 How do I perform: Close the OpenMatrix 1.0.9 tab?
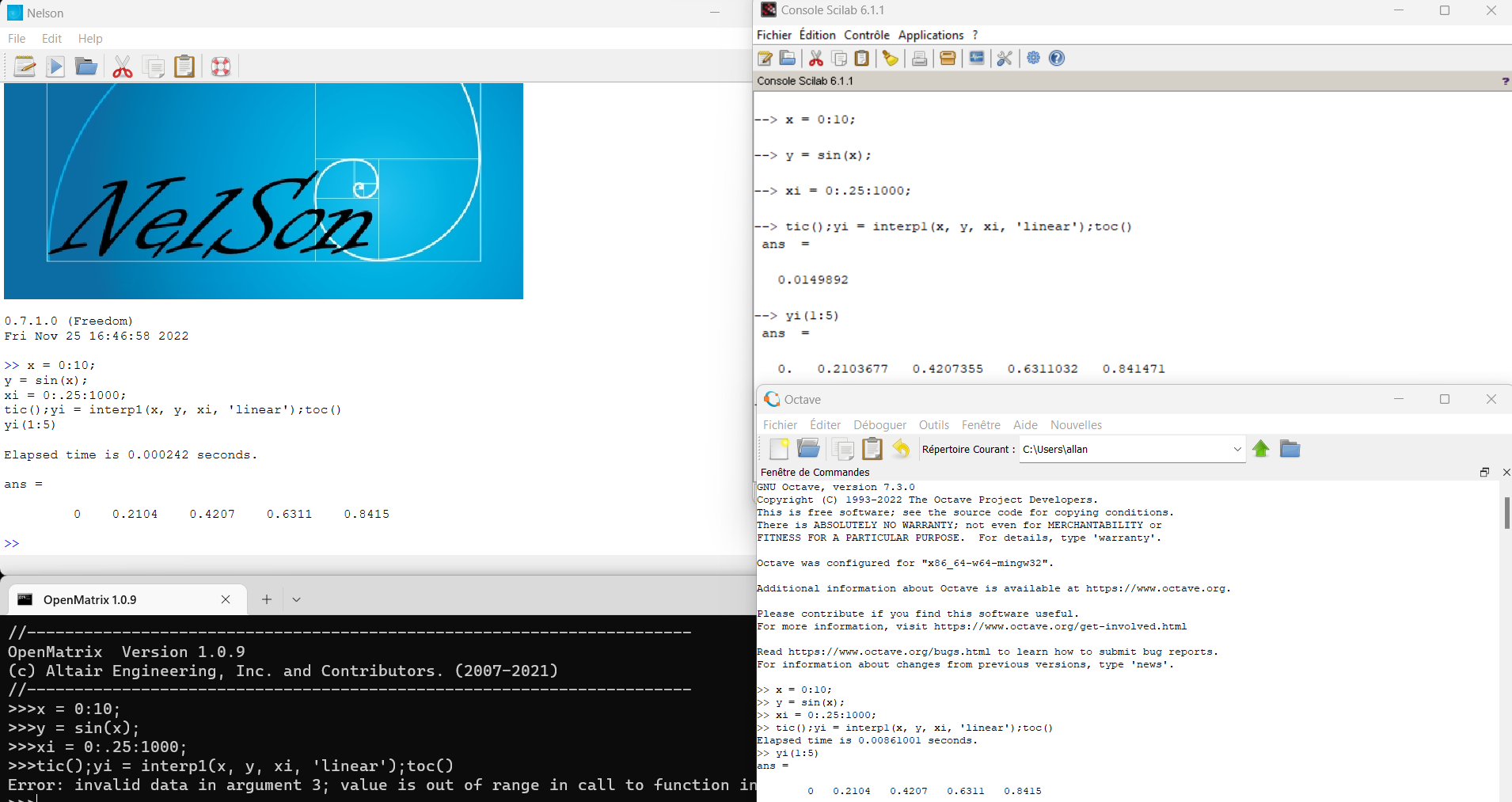[x=226, y=599]
